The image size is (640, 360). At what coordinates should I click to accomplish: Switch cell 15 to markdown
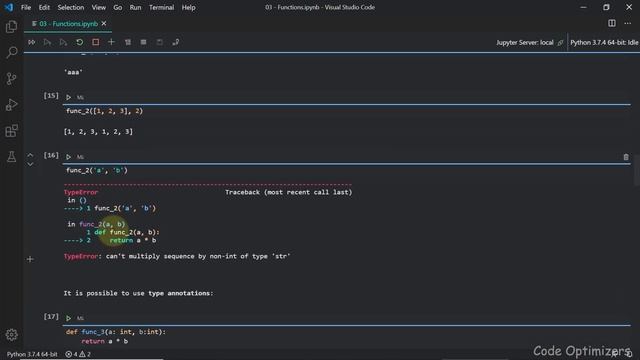tap(80, 98)
